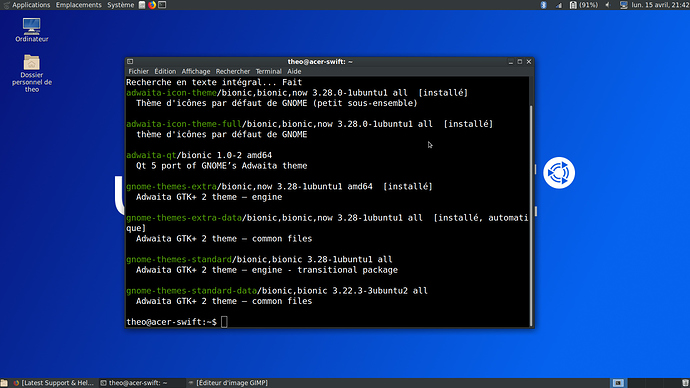Viewport: 690px width, 388px height.
Task: Minimize the terminal window
Action: tap(510, 62)
